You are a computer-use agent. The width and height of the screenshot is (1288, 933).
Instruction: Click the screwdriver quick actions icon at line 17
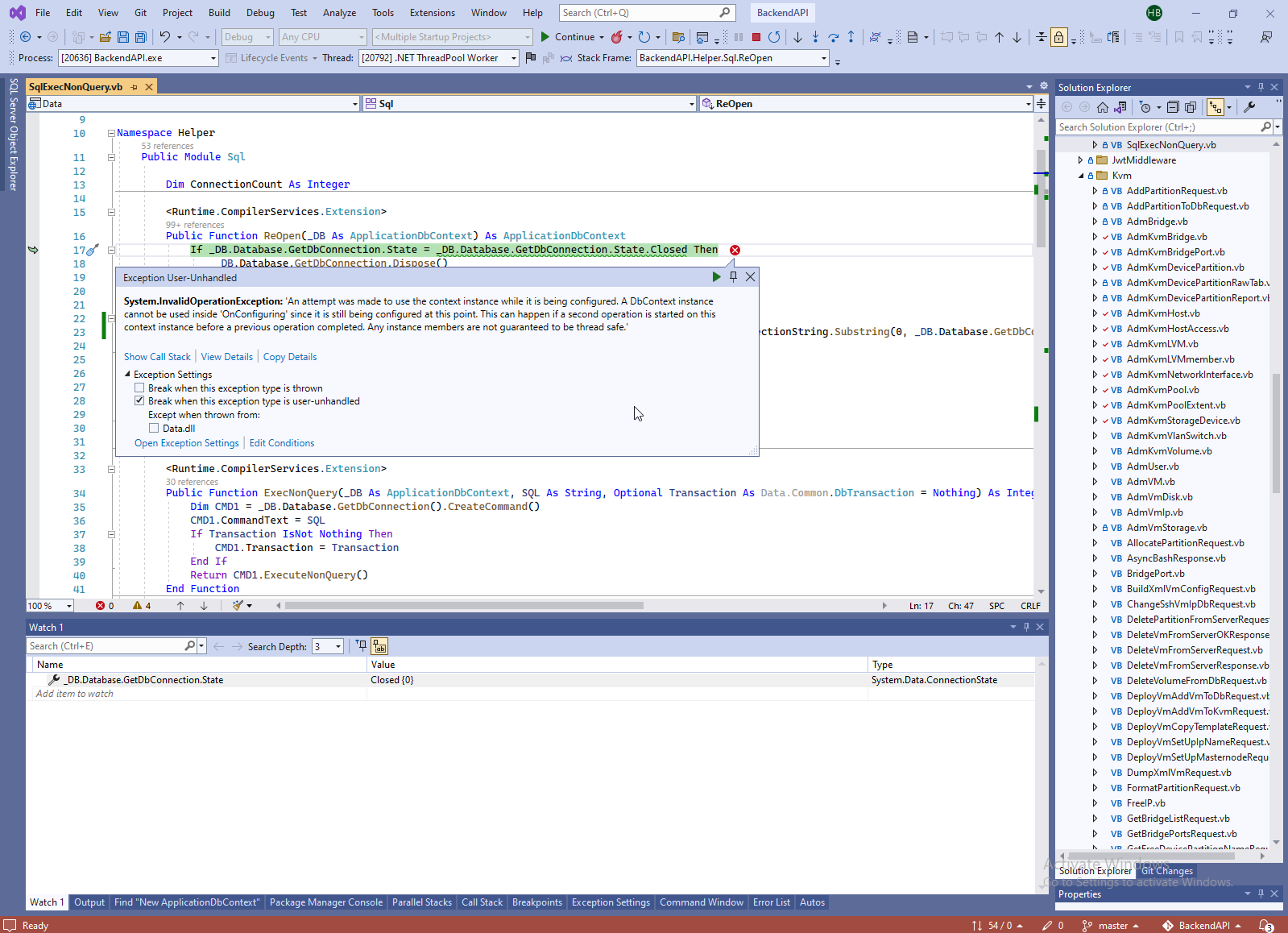93,251
